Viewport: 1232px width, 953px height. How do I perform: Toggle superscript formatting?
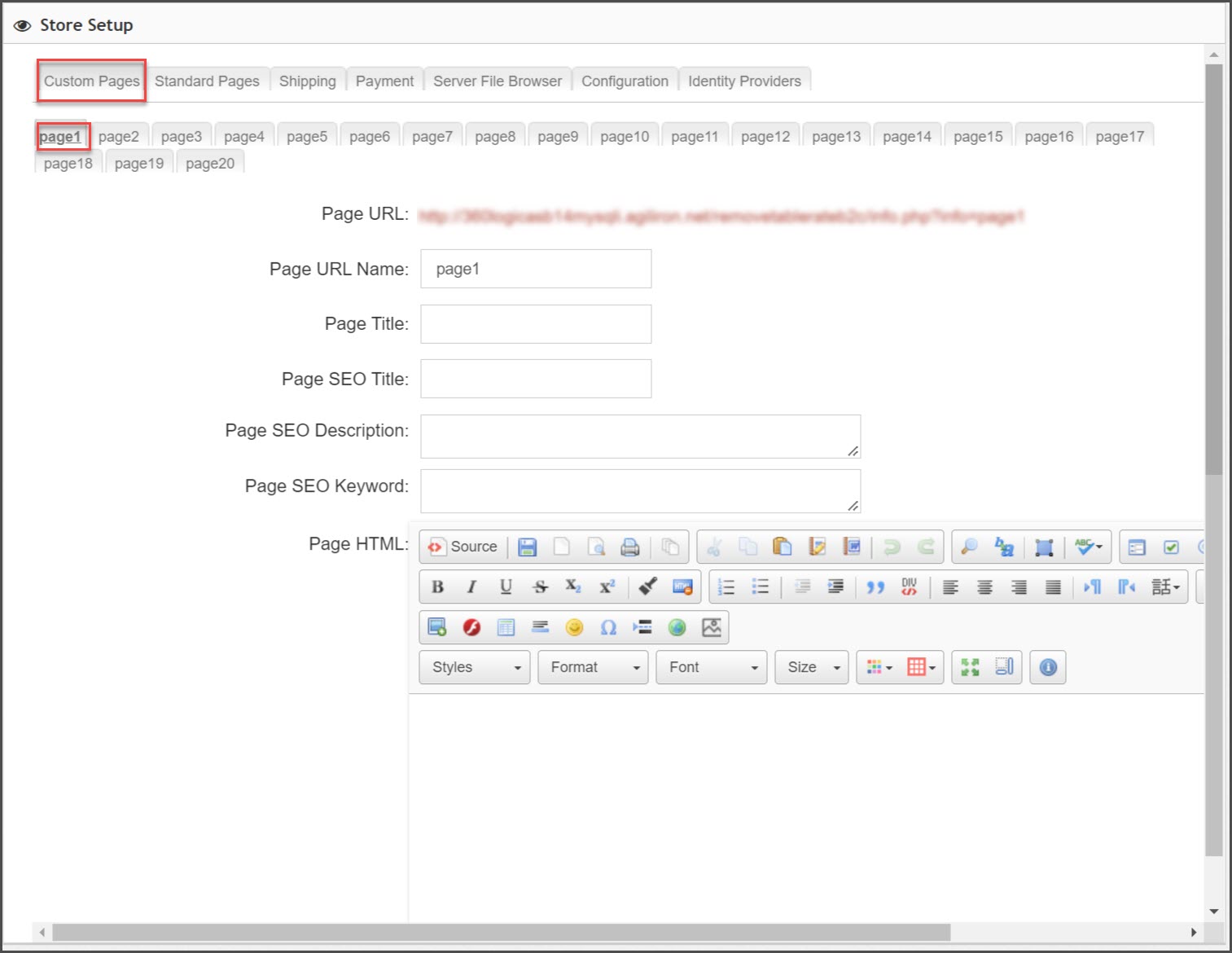(x=607, y=586)
